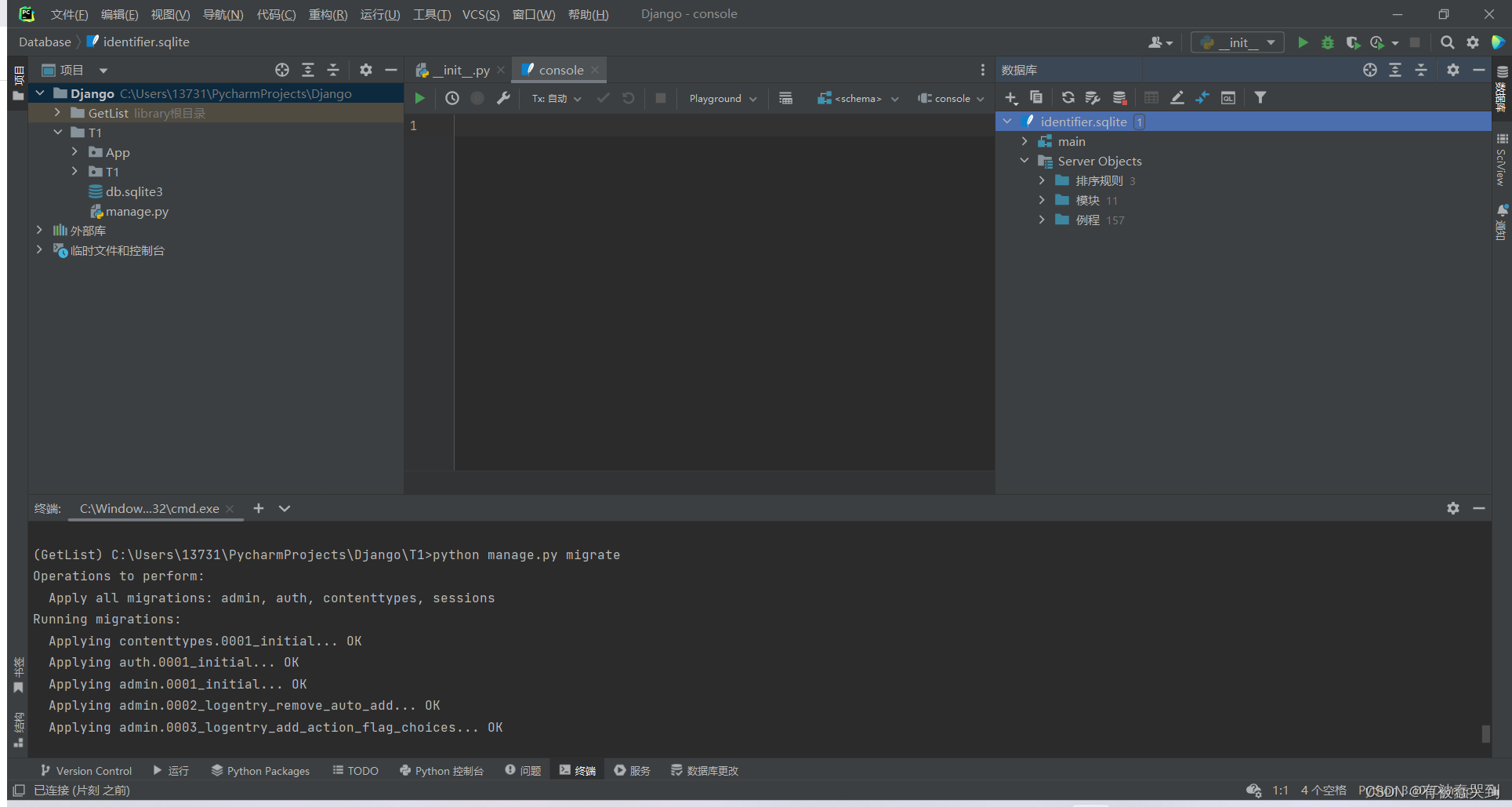This screenshot has height=807, width=1512.
Task: Duplicate data source icon in database toolbar
Action: point(1036,97)
